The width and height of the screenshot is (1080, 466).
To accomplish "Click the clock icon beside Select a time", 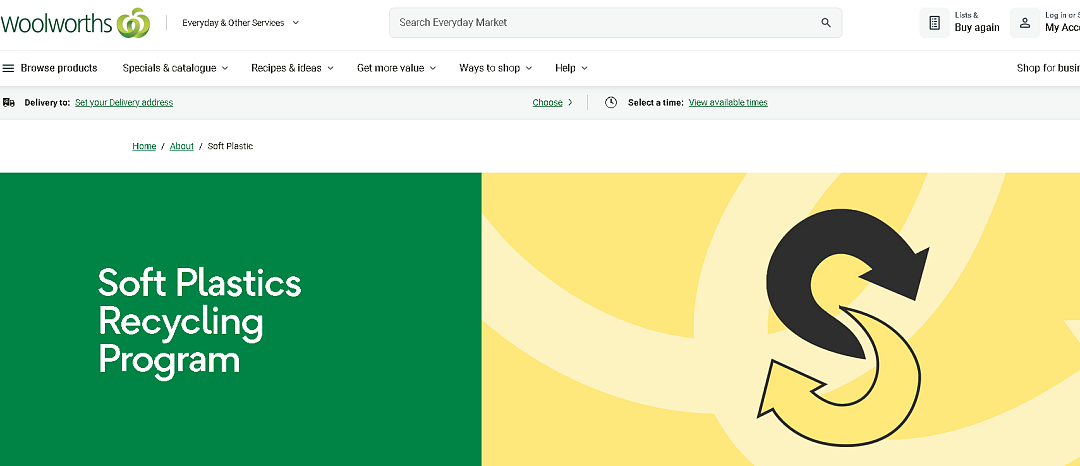I will pyautogui.click(x=610, y=103).
